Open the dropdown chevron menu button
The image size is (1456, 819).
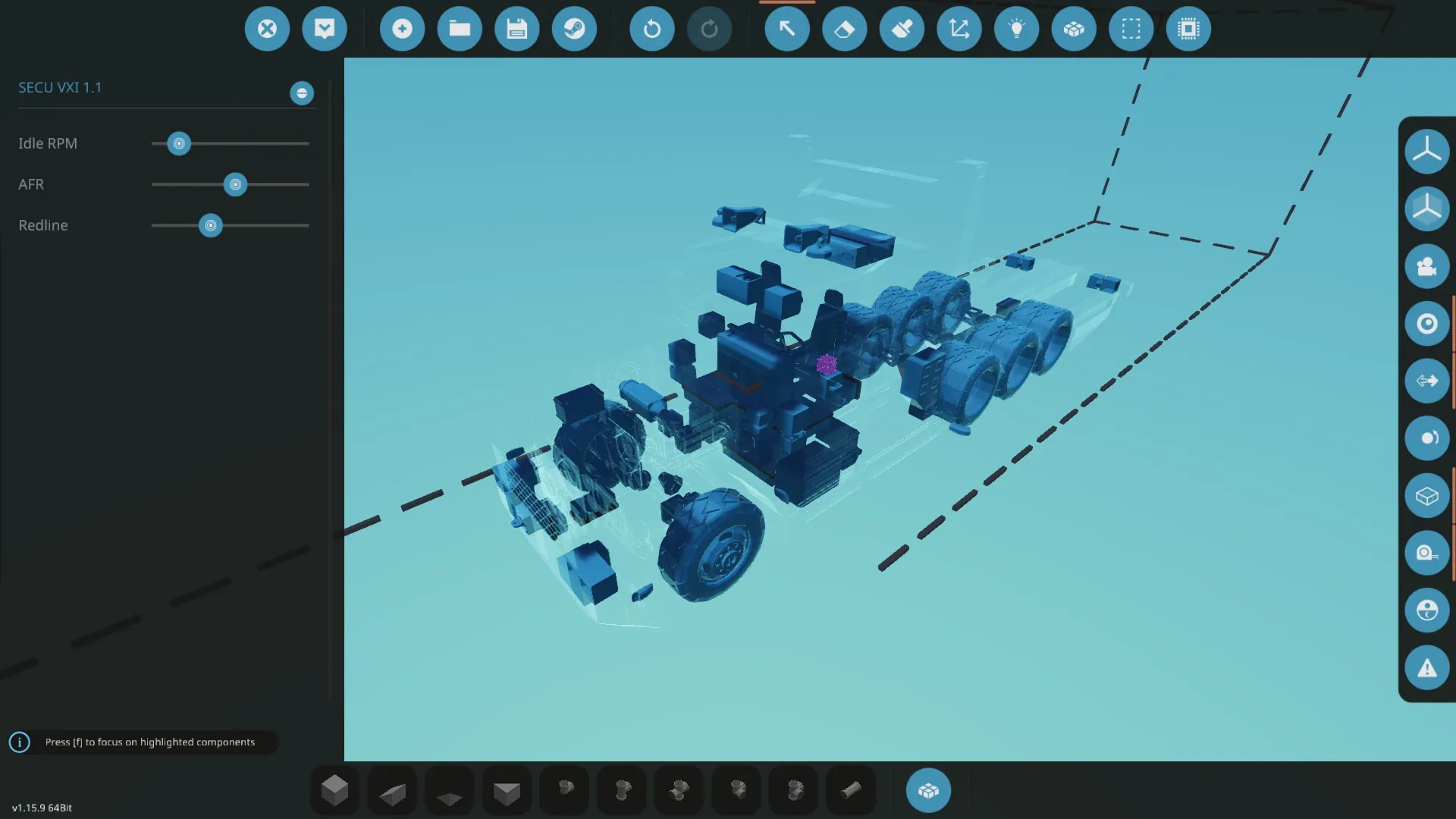(x=325, y=29)
